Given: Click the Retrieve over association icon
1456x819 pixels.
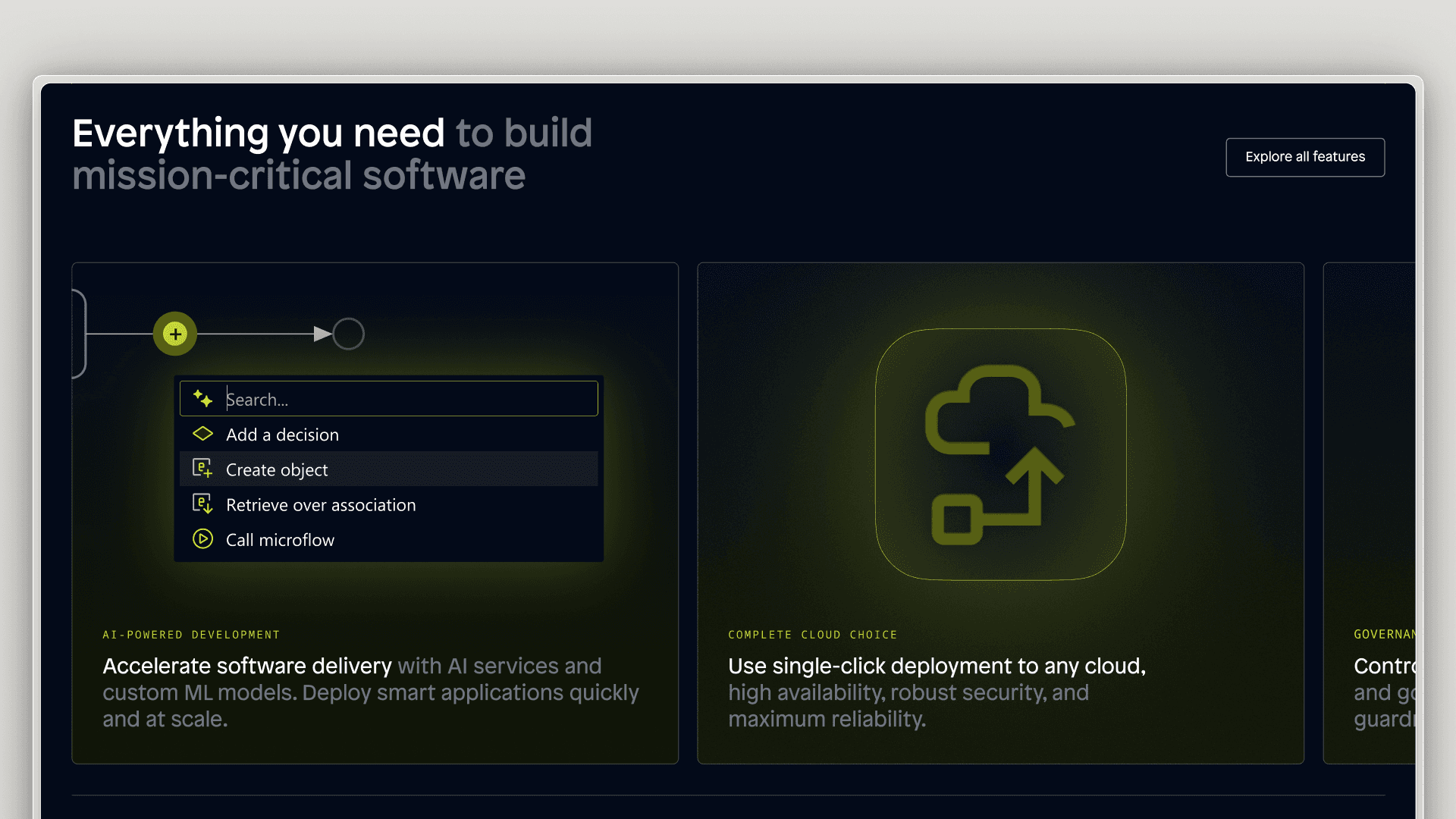Looking at the screenshot, I should [202, 504].
